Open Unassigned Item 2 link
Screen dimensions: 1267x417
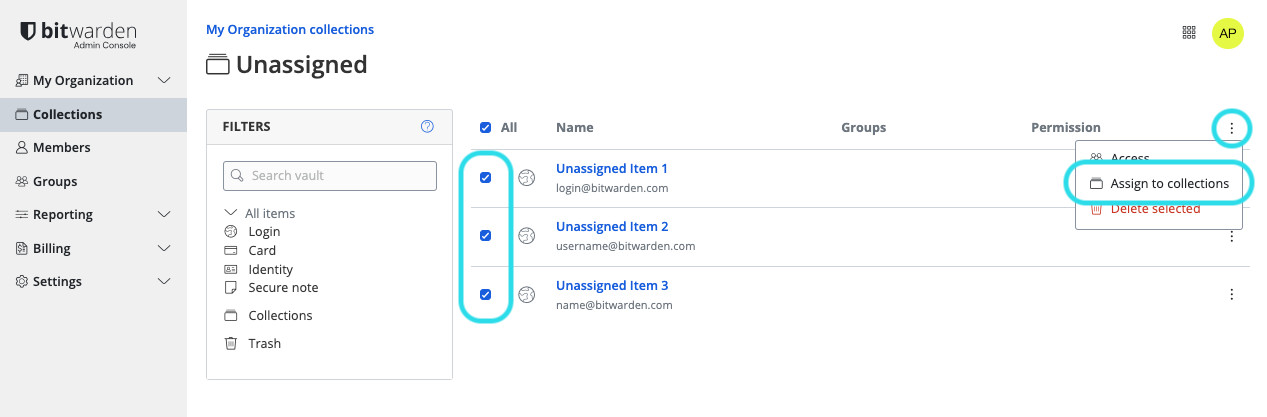[612, 227]
